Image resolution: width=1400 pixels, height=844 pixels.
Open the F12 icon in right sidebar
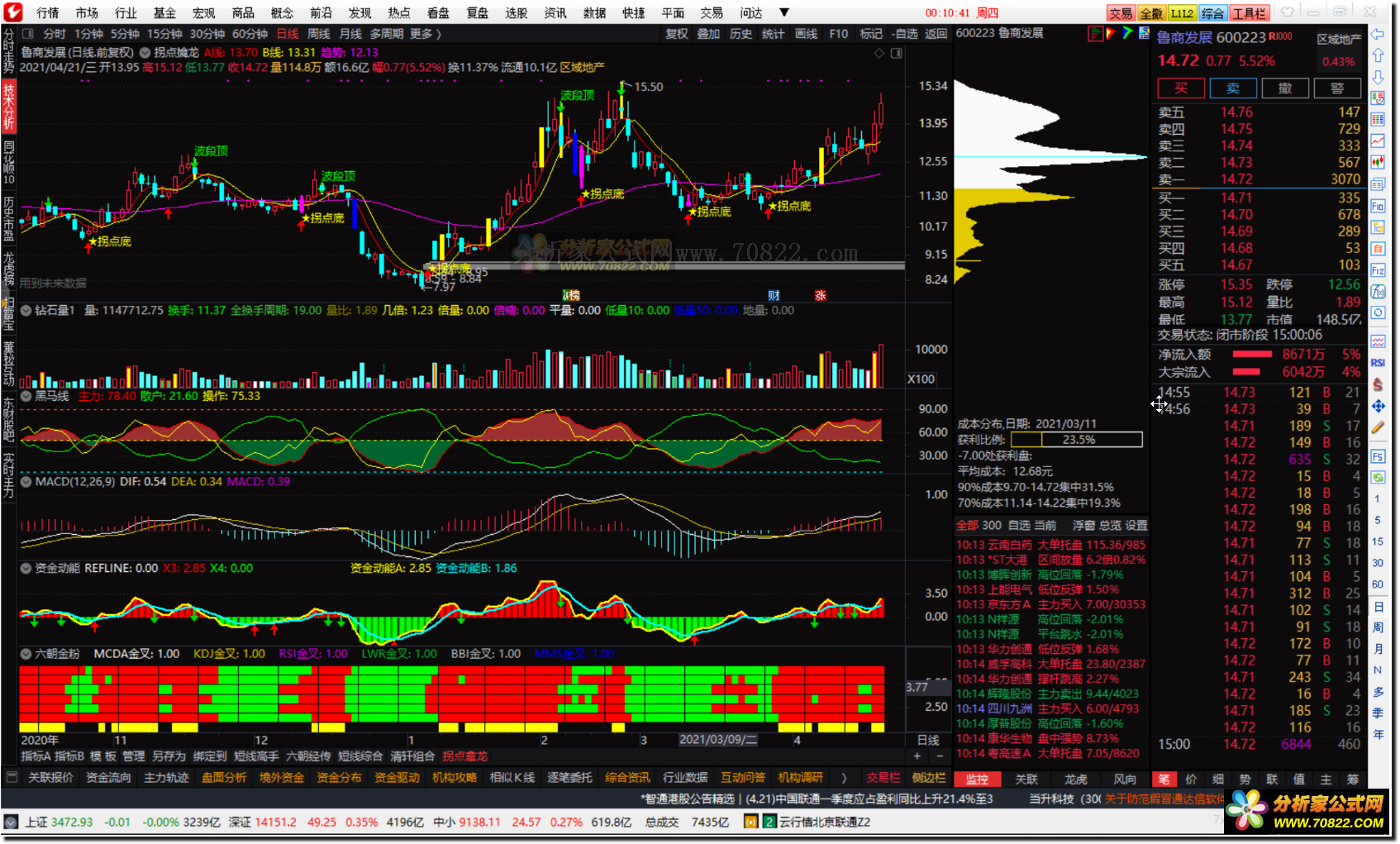click(1378, 270)
